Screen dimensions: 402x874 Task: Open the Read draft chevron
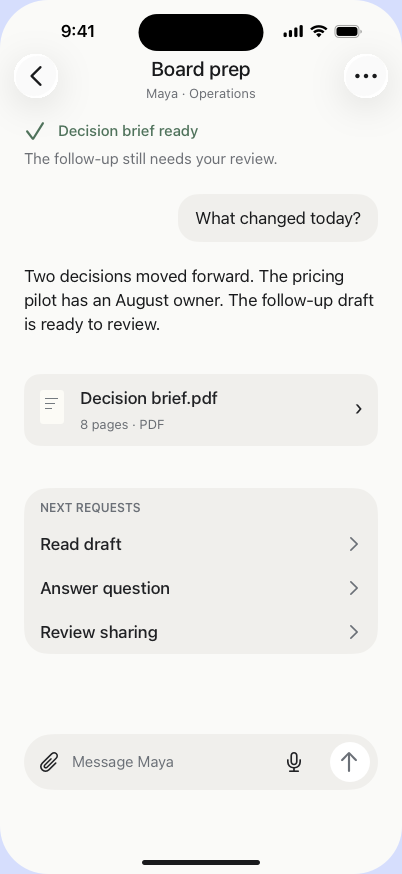tap(353, 544)
